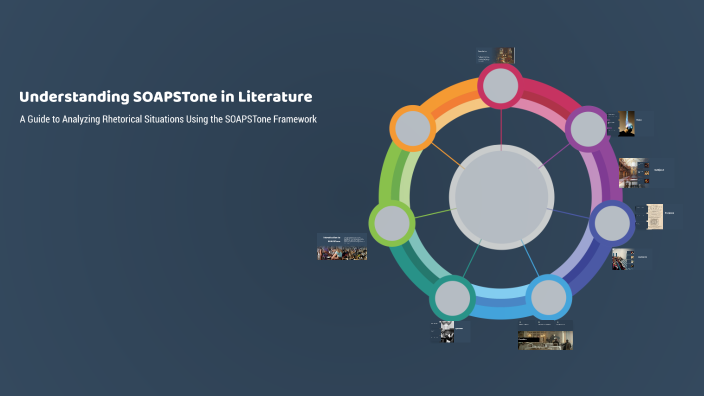704x396 pixels.
Task: Open the slide with beige room photo
Action: (x=545, y=335)
